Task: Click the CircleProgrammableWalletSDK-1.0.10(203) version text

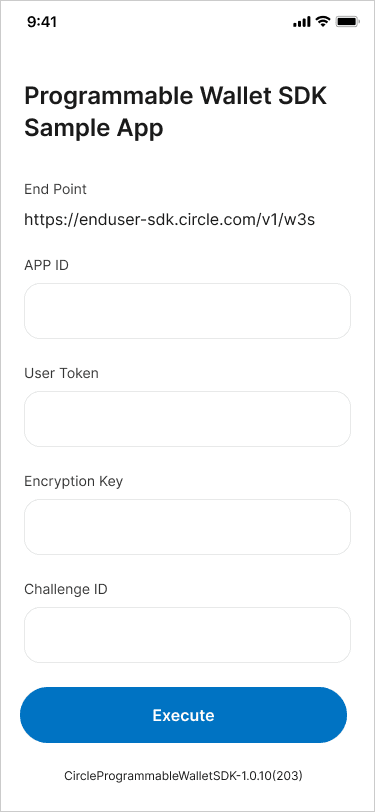Action: click(183, 776)
